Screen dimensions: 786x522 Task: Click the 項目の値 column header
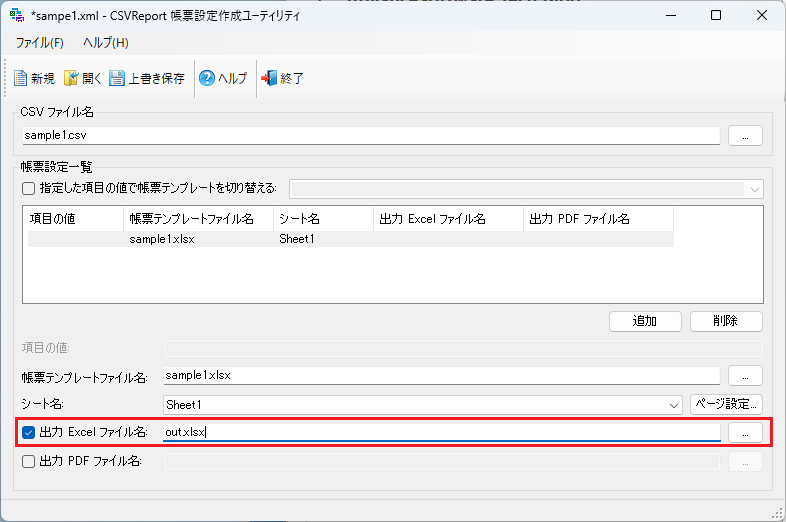tap(75, 219)
